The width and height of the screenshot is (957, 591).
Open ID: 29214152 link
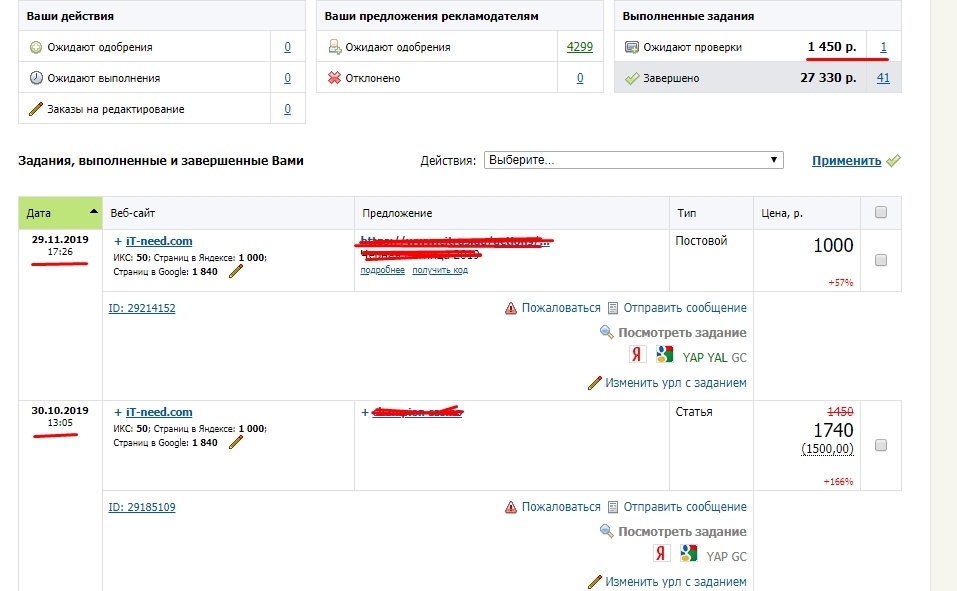pyautogui.click(x=142, y=308)
